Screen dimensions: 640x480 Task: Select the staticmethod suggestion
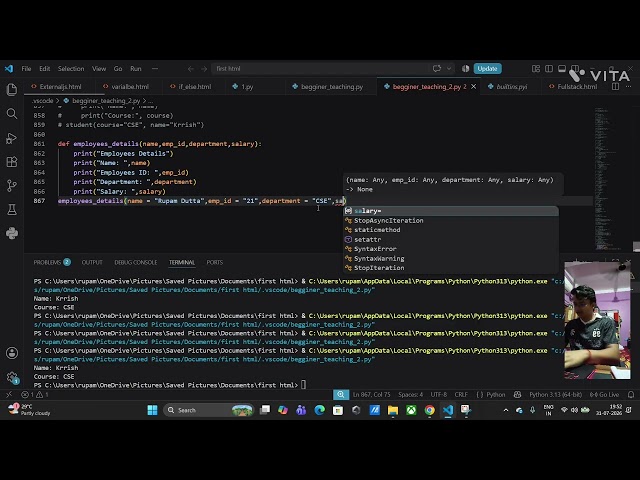point(451,230)
